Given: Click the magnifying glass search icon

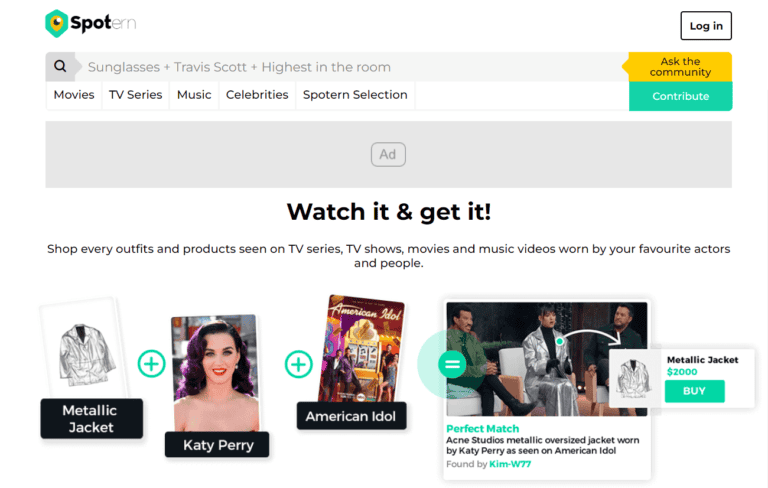Looking at the screenshot, I should [60, 66].
